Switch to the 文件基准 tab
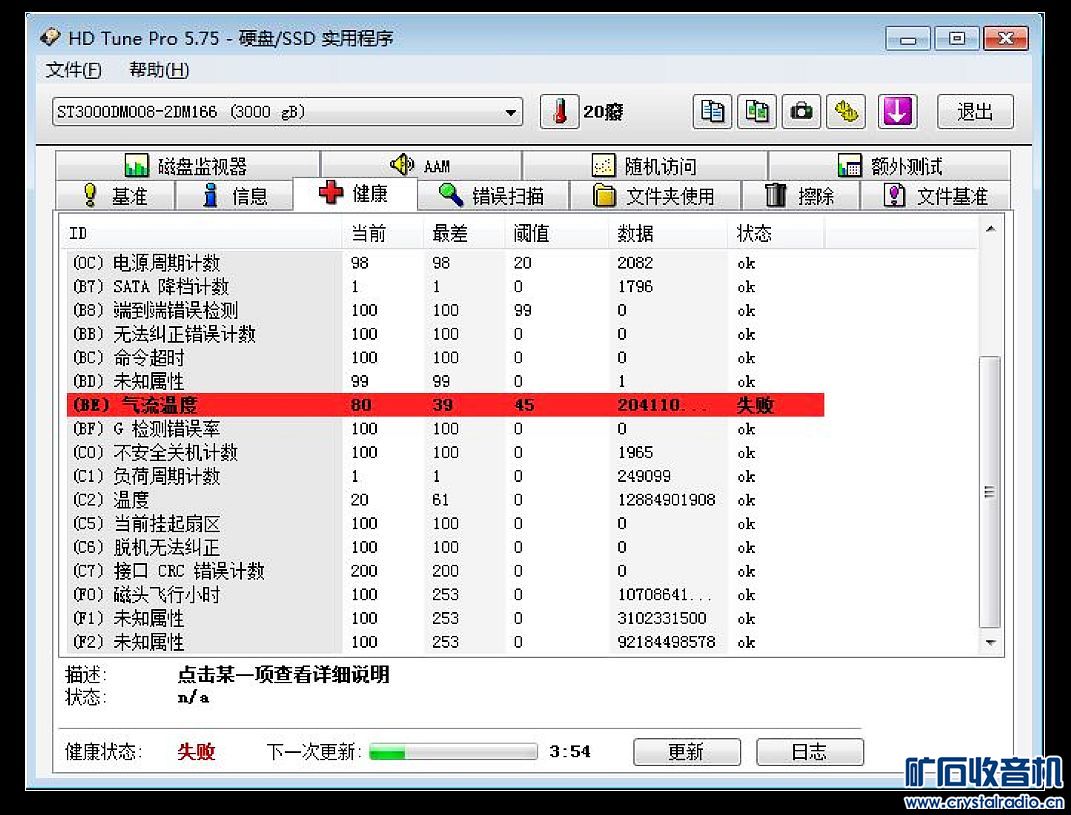The width and height of the screenshot is (1071, 815). 936,196
